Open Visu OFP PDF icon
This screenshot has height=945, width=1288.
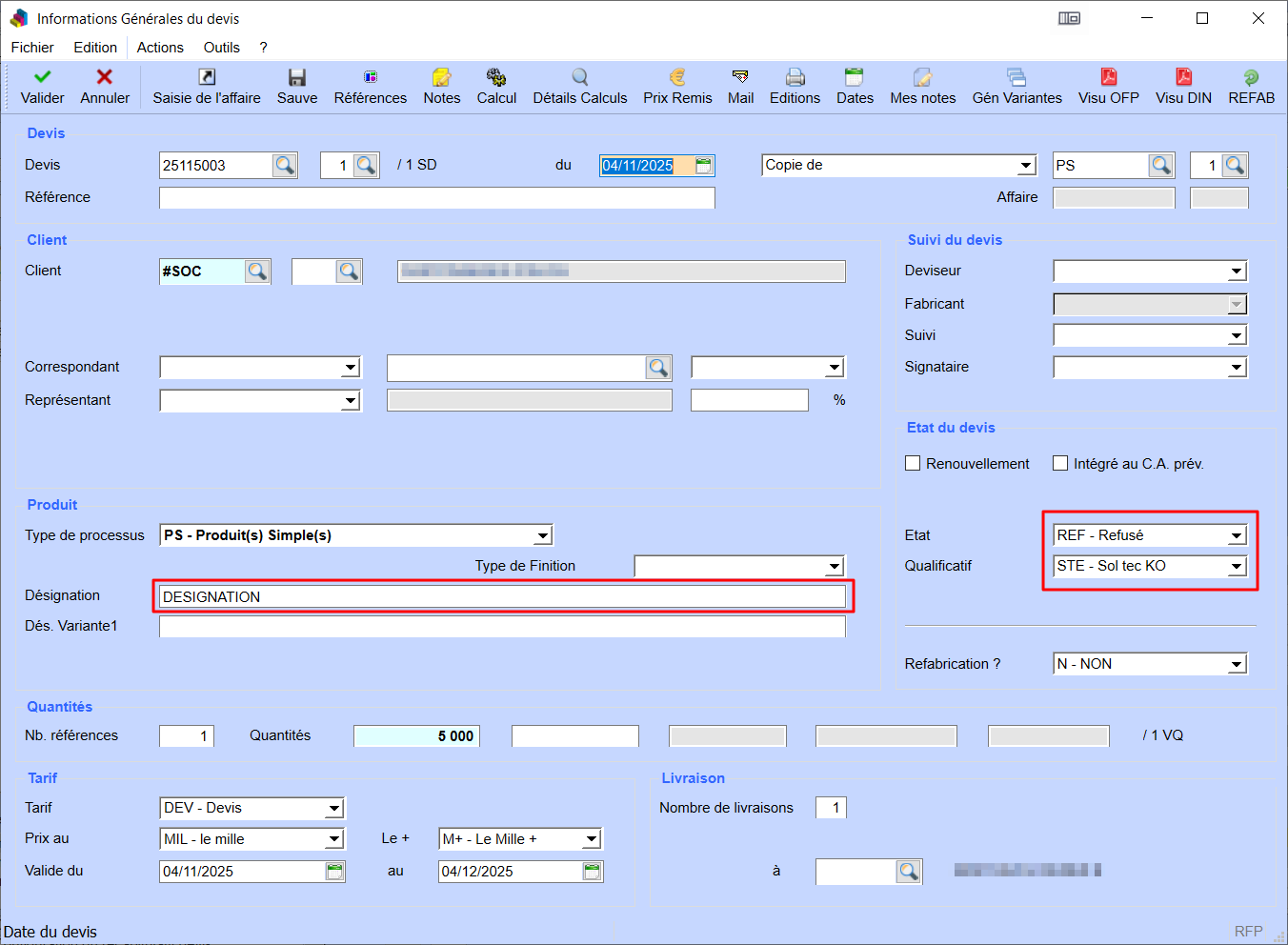1108,77
